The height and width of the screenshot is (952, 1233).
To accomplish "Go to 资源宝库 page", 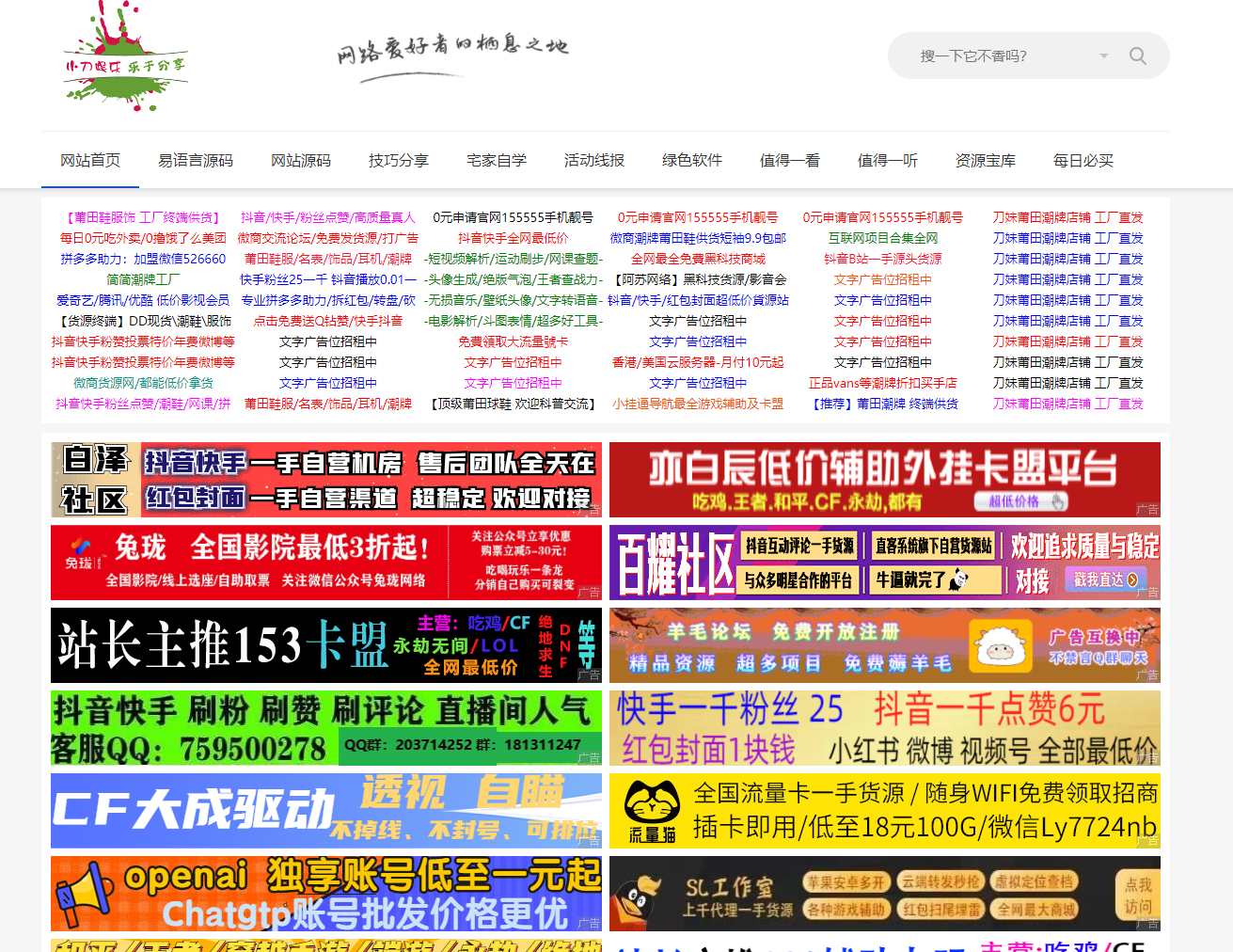I will pyautogui.click(x=986, y=160).
